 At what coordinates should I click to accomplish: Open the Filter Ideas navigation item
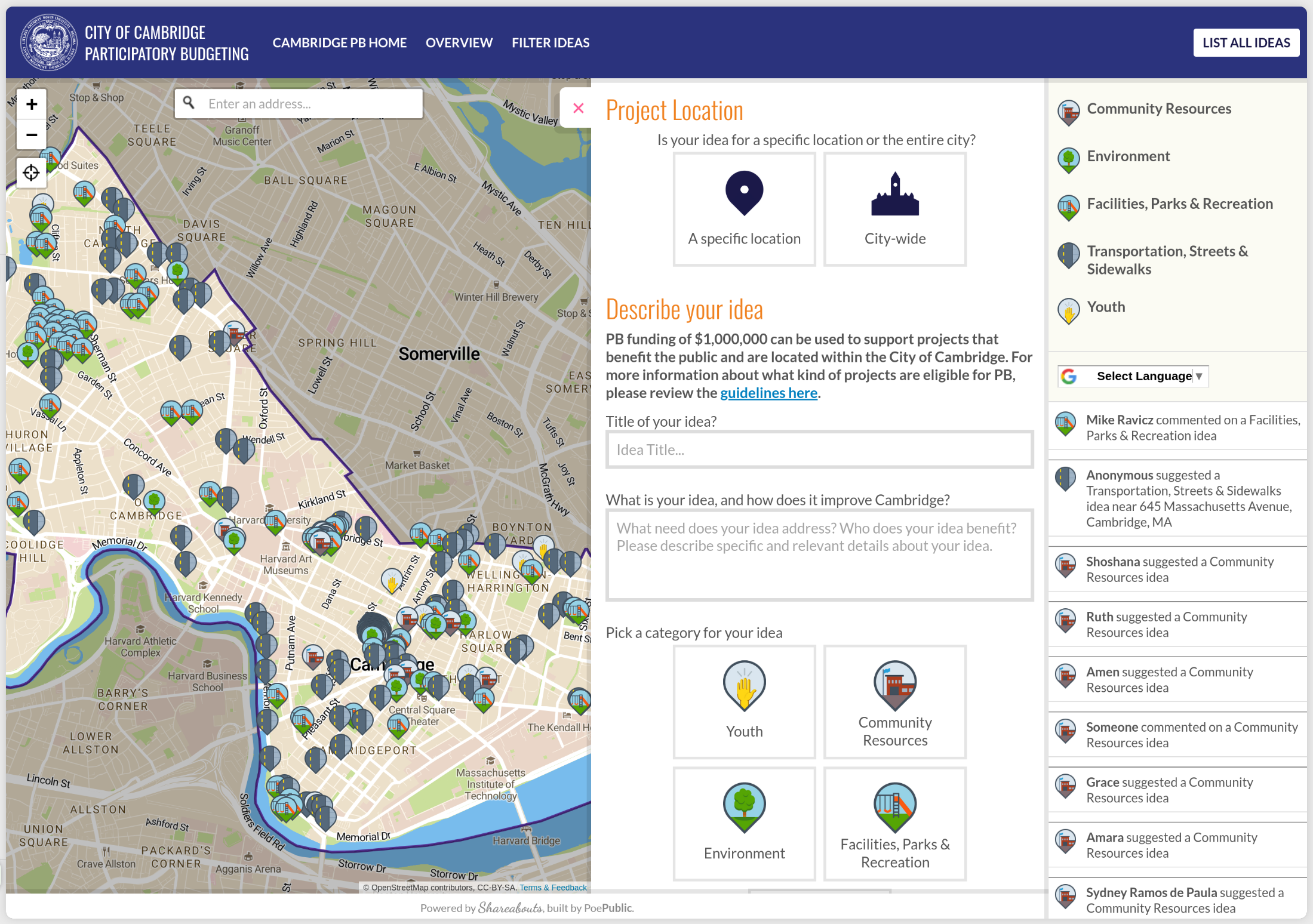[551, 42]
